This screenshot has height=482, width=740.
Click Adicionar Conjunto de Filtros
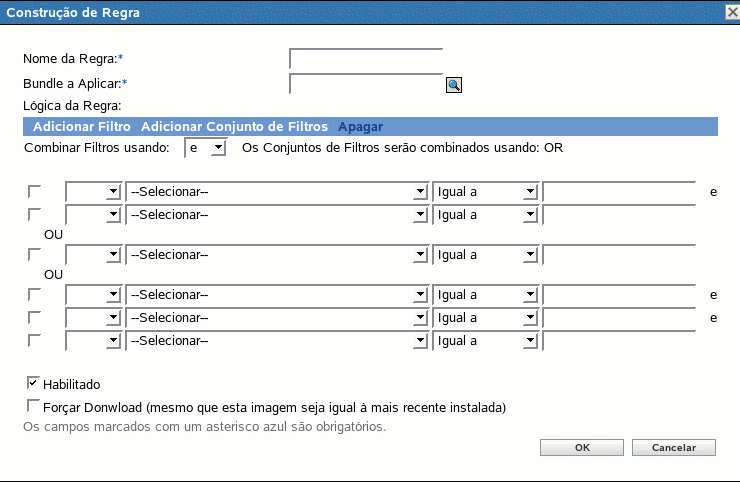234,127
